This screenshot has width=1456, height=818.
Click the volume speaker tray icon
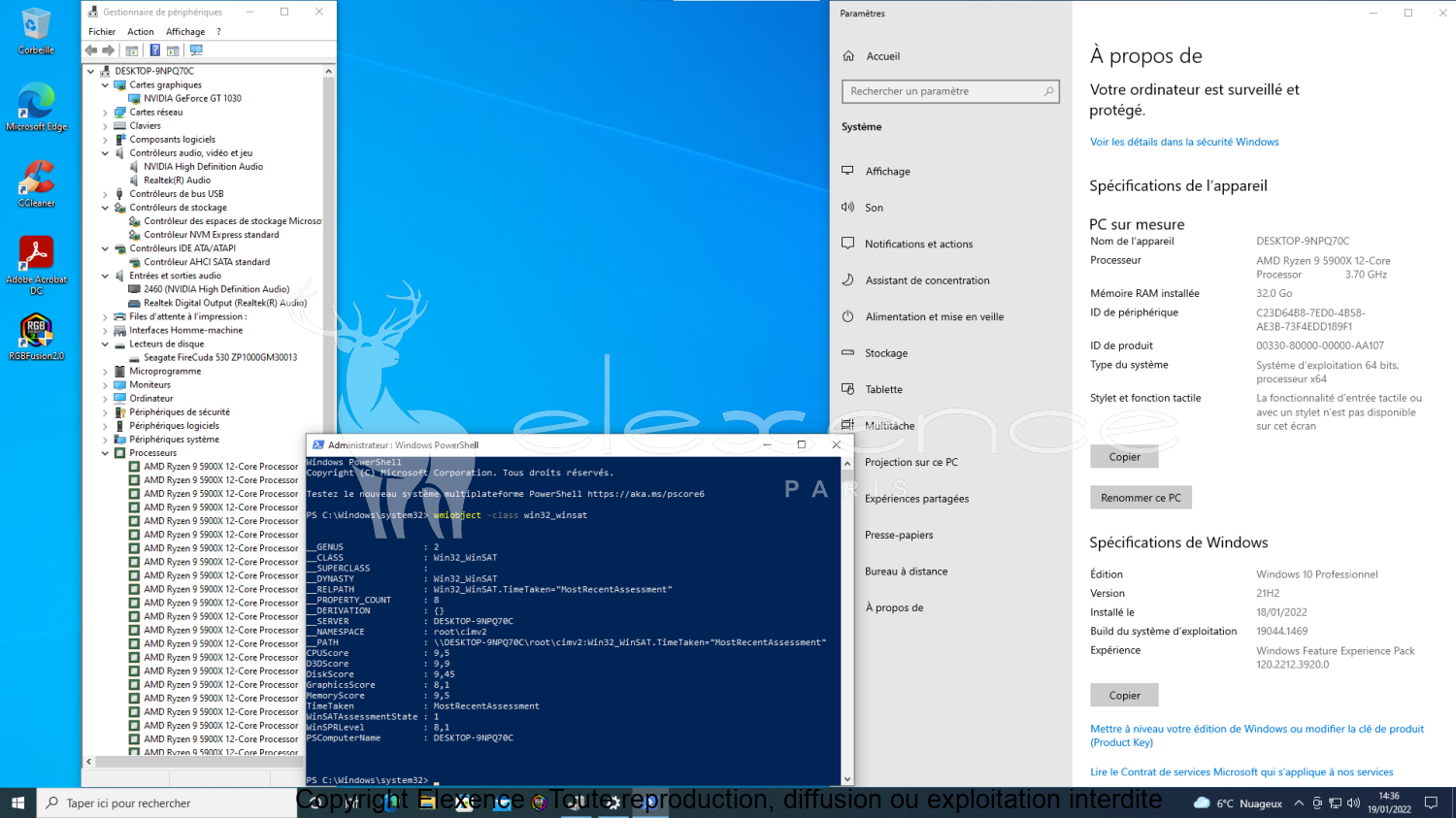pyautogui.click(x=1353, y=802)
